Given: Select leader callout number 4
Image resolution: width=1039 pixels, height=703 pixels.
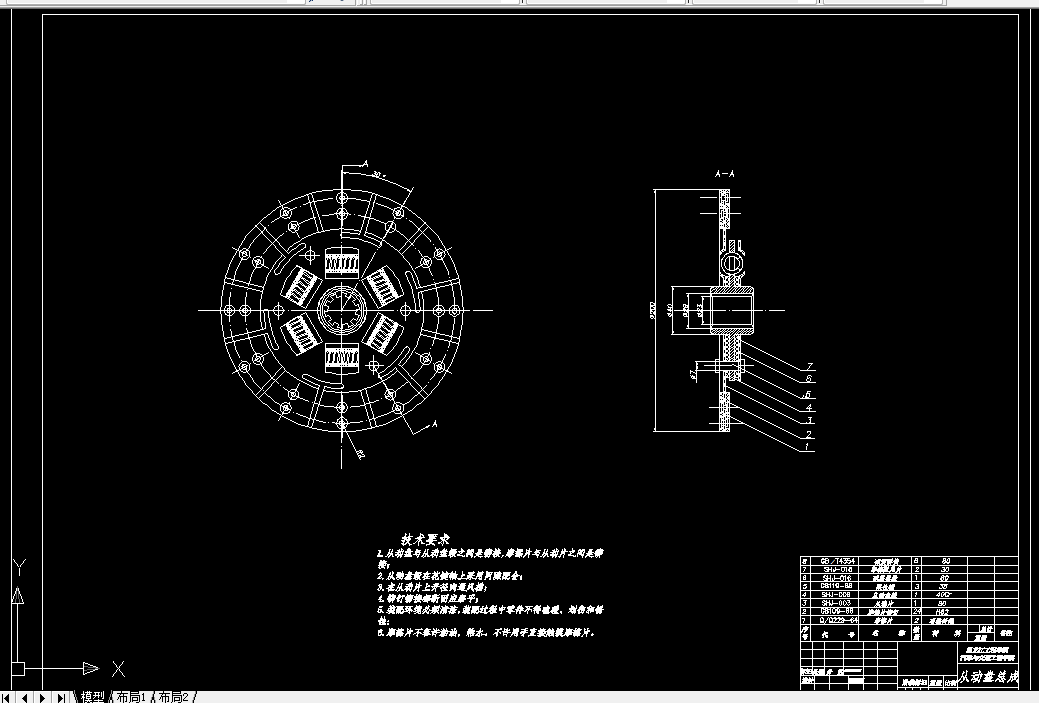Looking at the screenshot, I should [809, 407].
